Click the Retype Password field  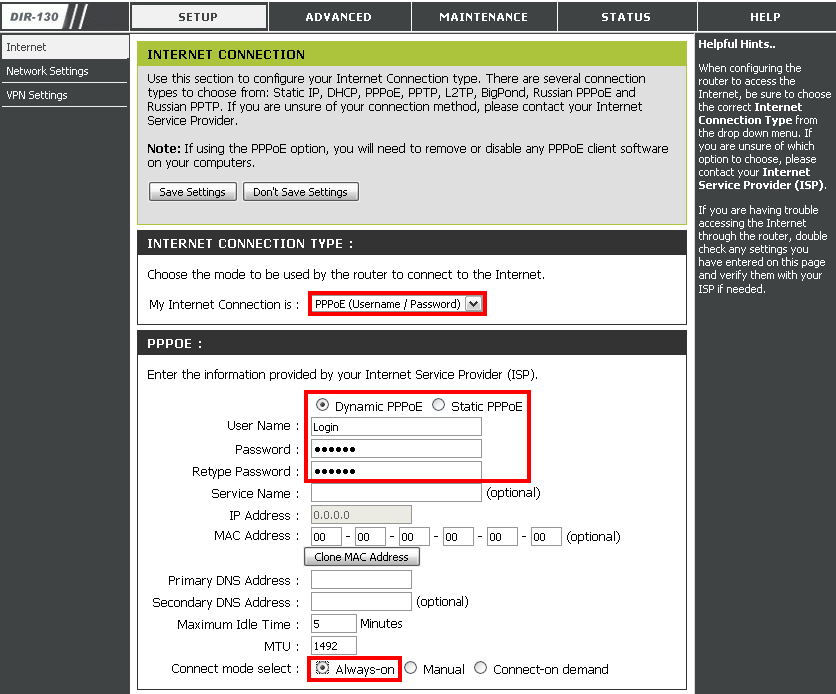click(x=396, y=471)
